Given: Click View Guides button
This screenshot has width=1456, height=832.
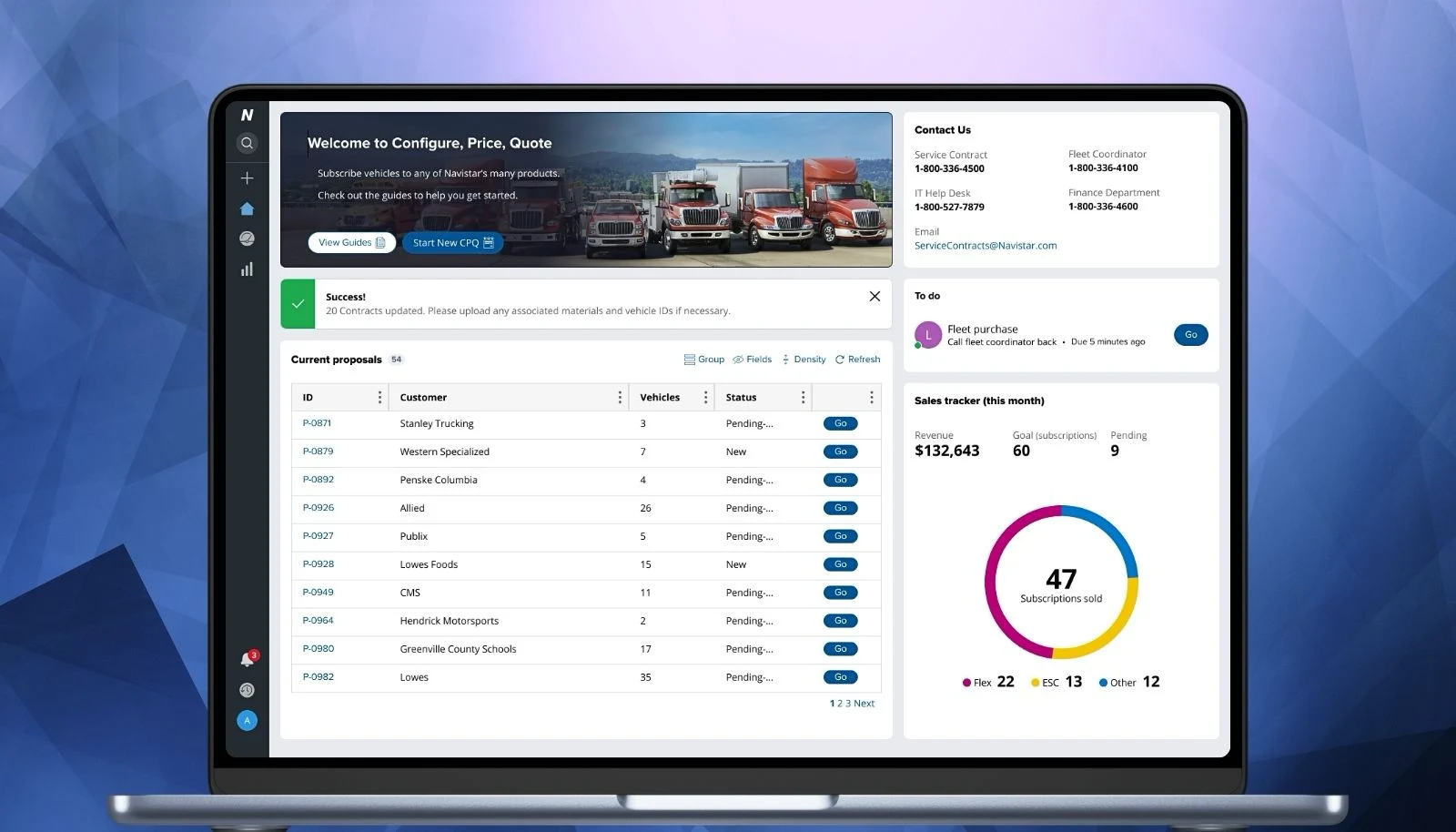Looking at the screenshot, I should [x=352, y=242].
